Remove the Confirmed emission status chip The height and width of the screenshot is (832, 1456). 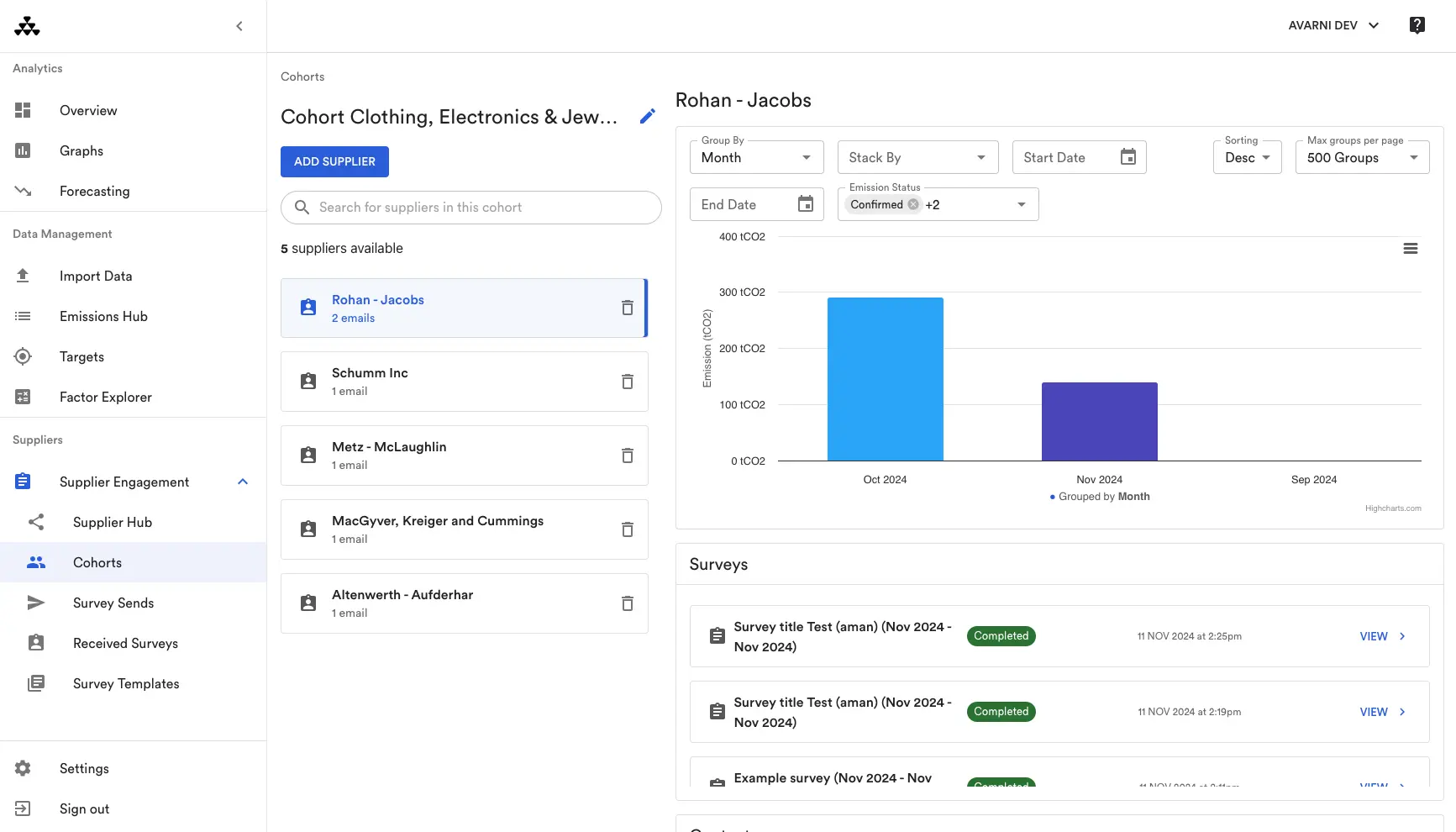pyautogui.click(x=913, y=204)
